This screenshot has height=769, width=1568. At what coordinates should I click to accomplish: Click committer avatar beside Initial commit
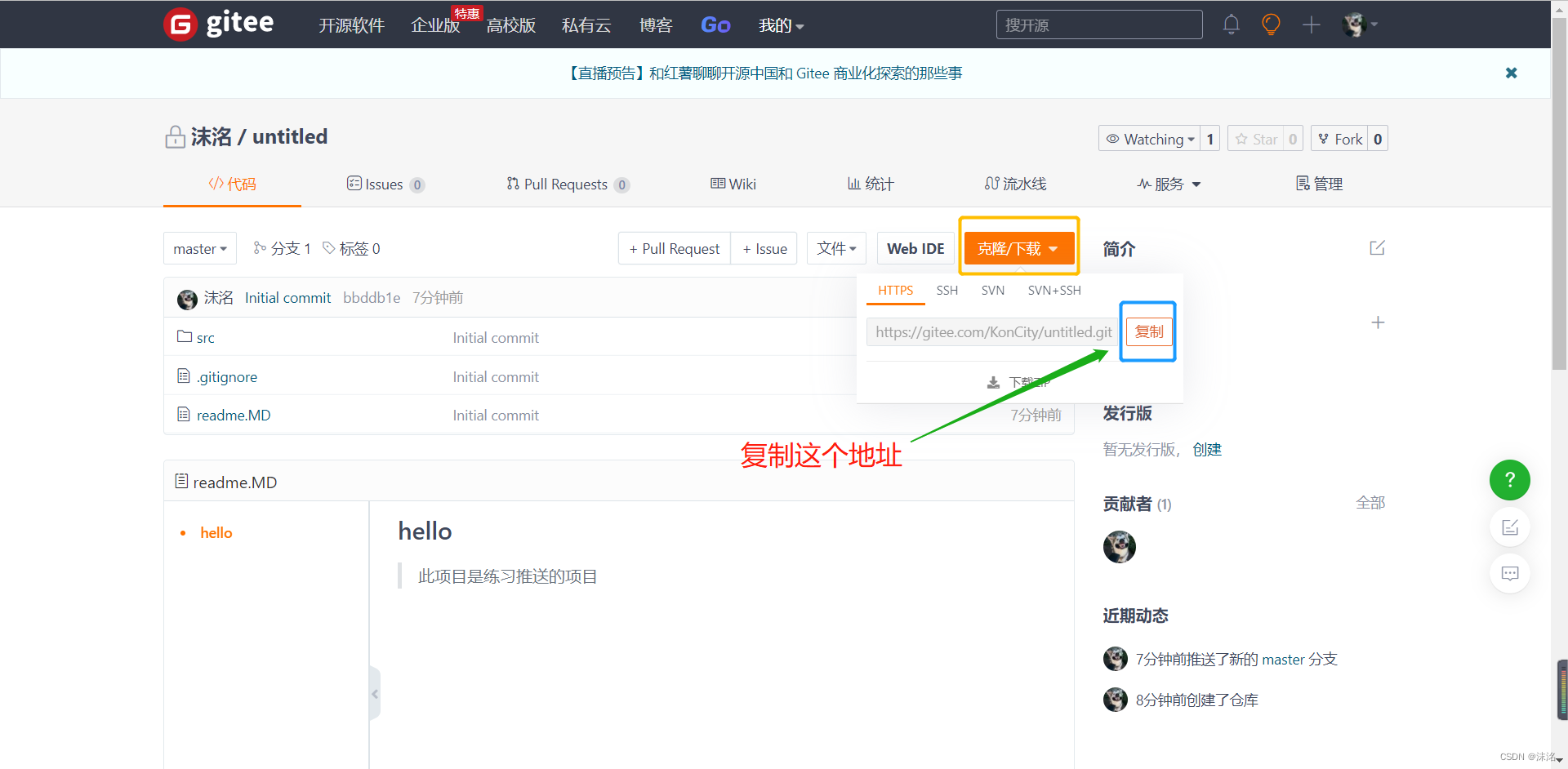pos(187,299)
